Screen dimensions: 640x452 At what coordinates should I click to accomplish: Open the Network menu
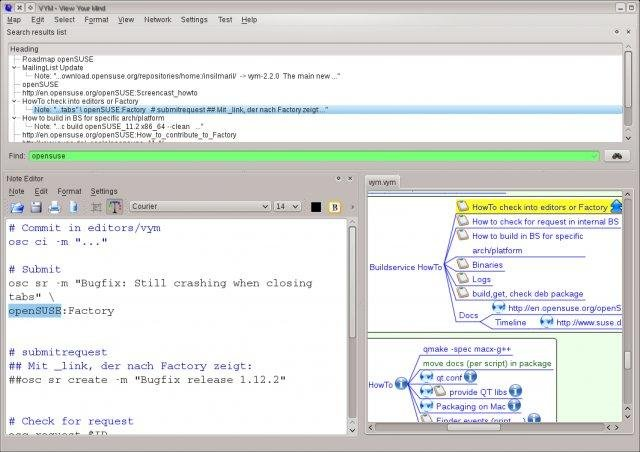tap(157, 19)
